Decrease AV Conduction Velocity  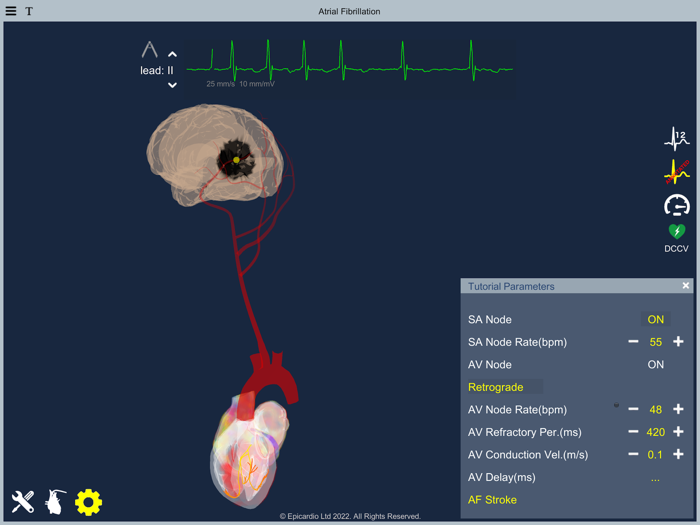click(x=633, y=454)
